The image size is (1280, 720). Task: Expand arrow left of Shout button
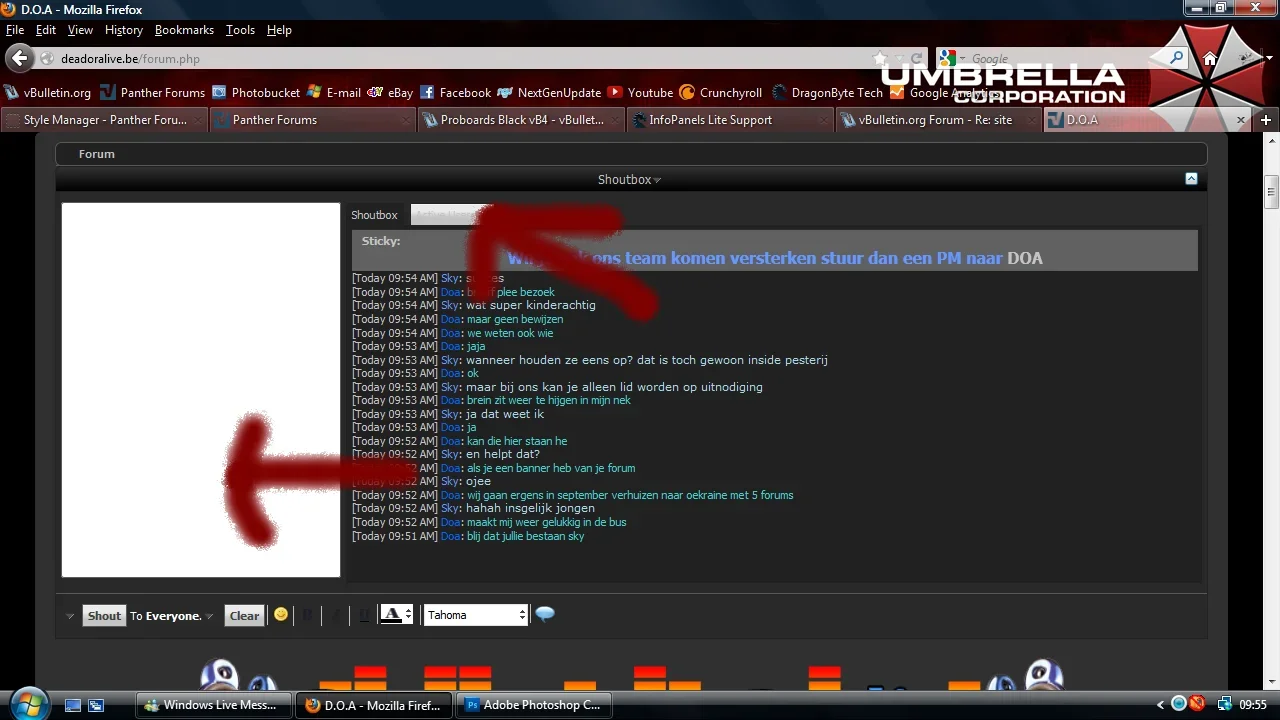click(70, 616)
